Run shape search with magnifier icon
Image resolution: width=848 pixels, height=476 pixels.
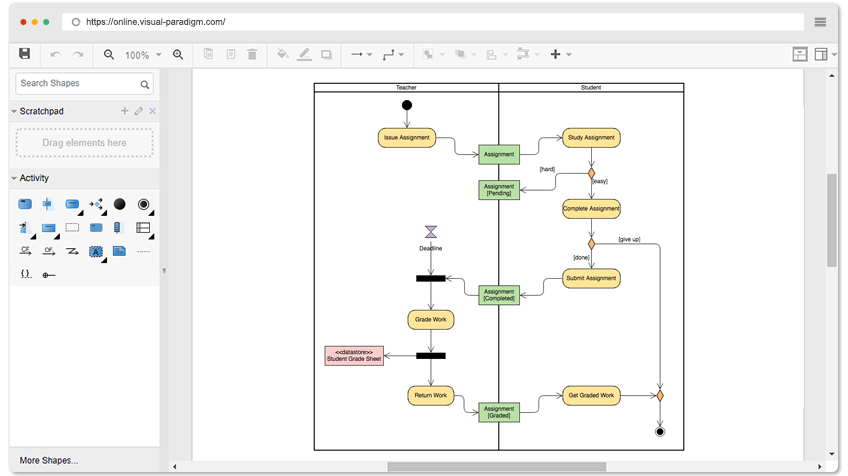point(145,84)
